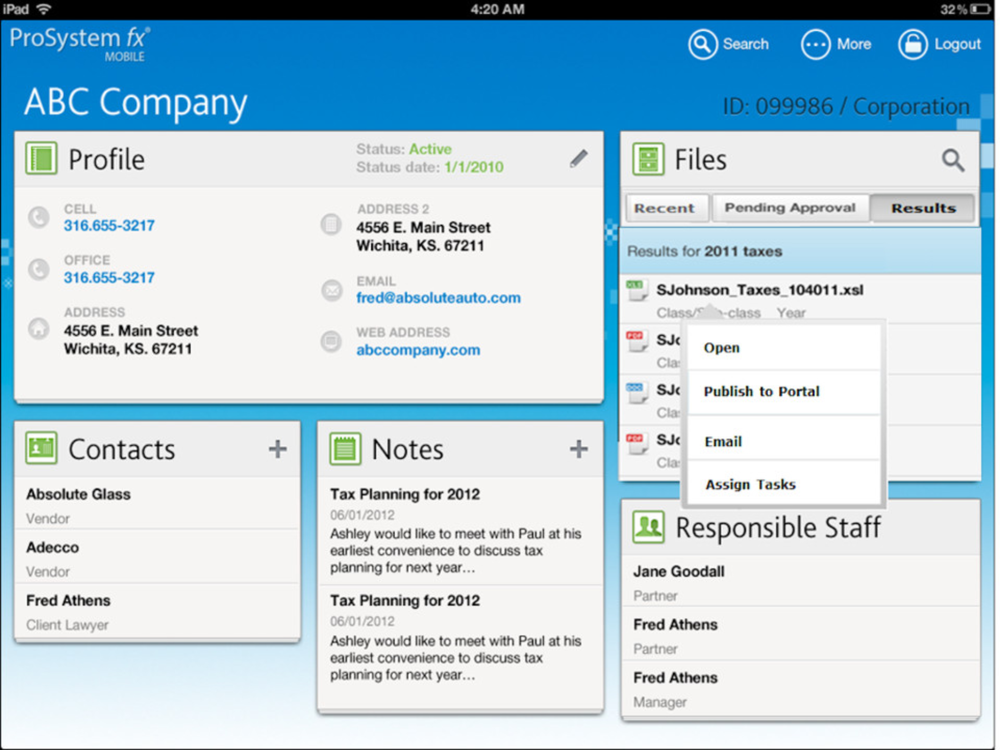Viewport: 1000px width, 750px height.
Task: Select the Results tab in Files
Action: tap(923, 208)
